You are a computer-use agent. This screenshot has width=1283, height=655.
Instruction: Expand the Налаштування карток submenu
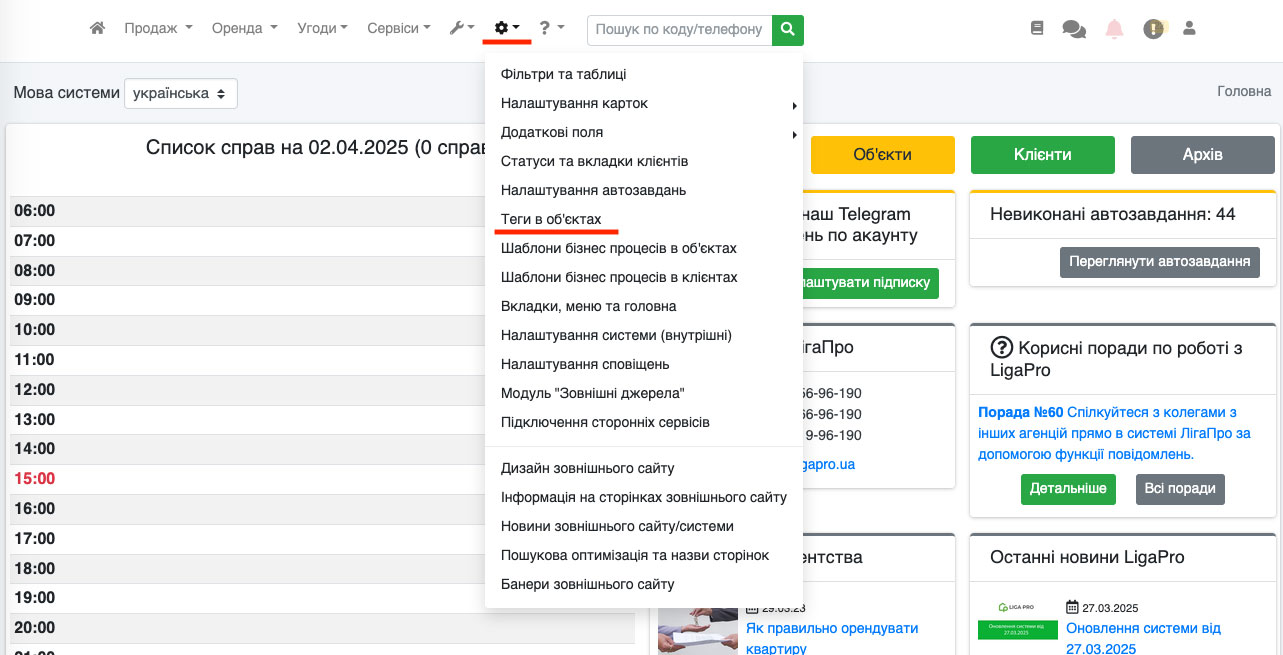[648, 104]
